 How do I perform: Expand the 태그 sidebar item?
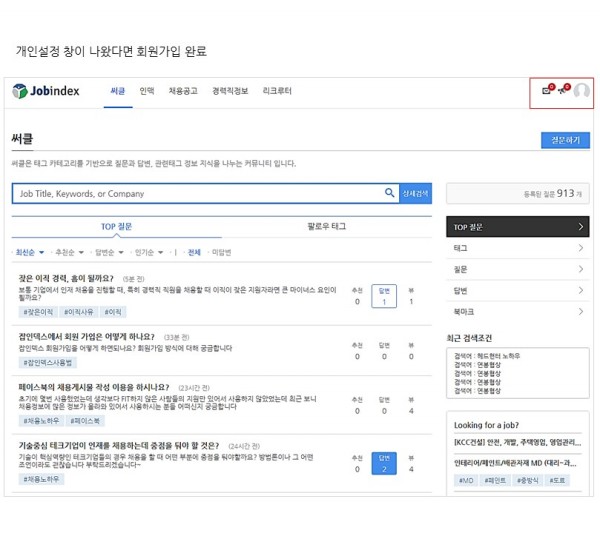click(x=516, y=248)
